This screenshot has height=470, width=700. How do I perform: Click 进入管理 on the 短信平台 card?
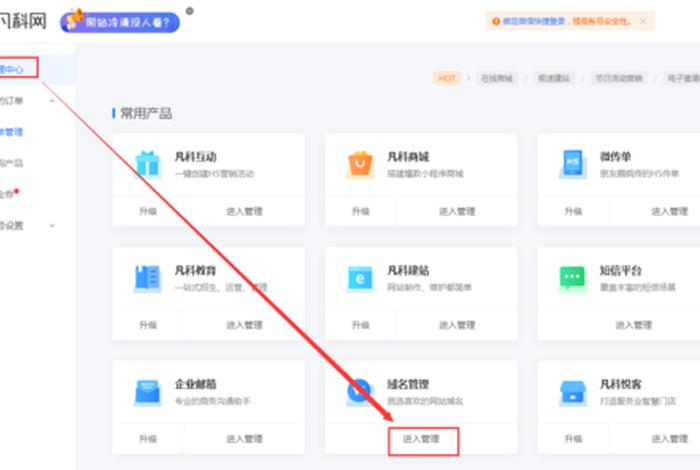tap(633, 325)
